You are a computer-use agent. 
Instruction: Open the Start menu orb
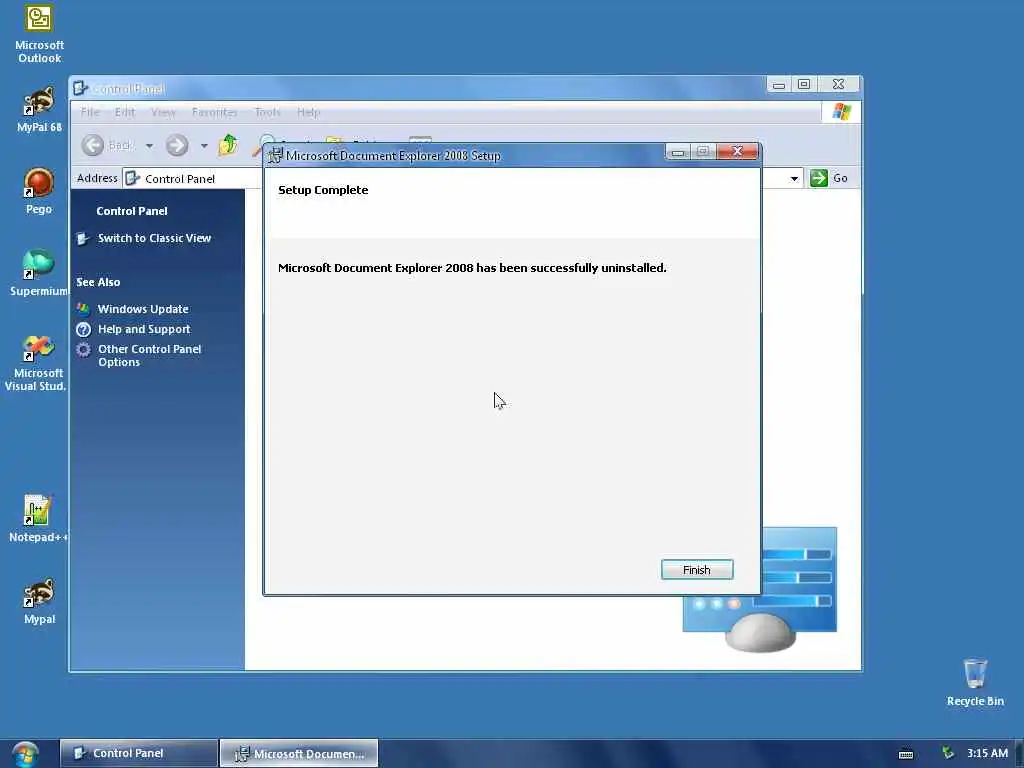[x=25, y=754]
